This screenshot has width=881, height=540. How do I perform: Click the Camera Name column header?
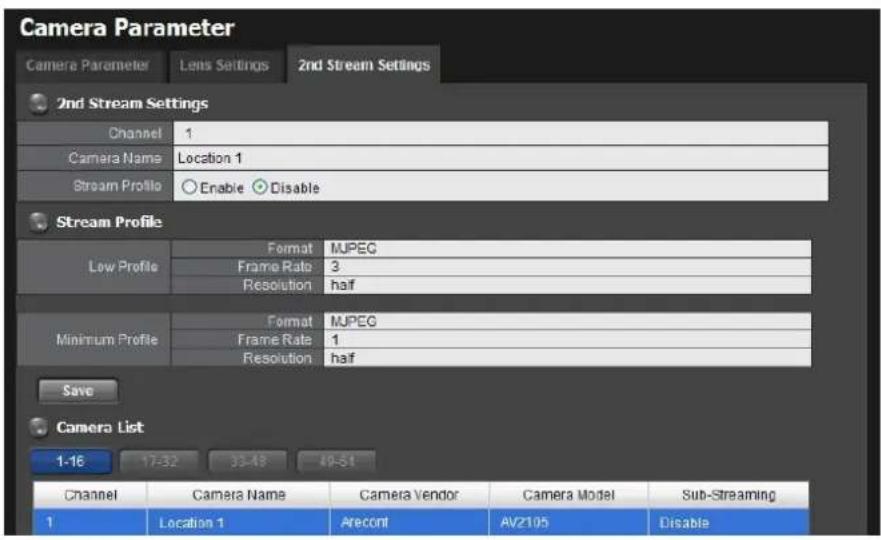tap(239, 495)
